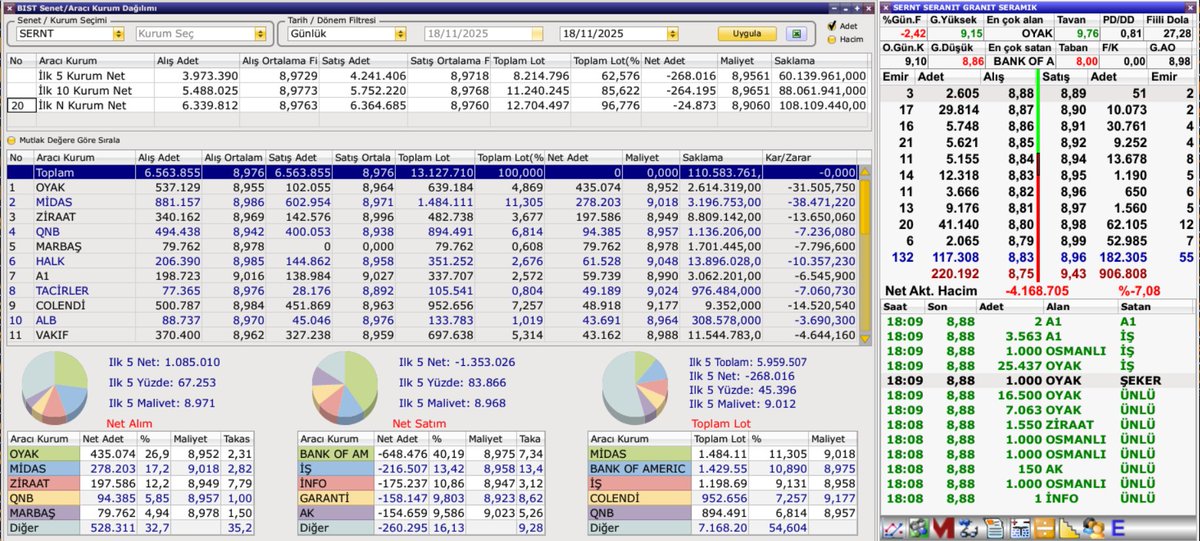
Task: Click the two people icon in bottom toolbar
Action: (x=1094, y=528)
